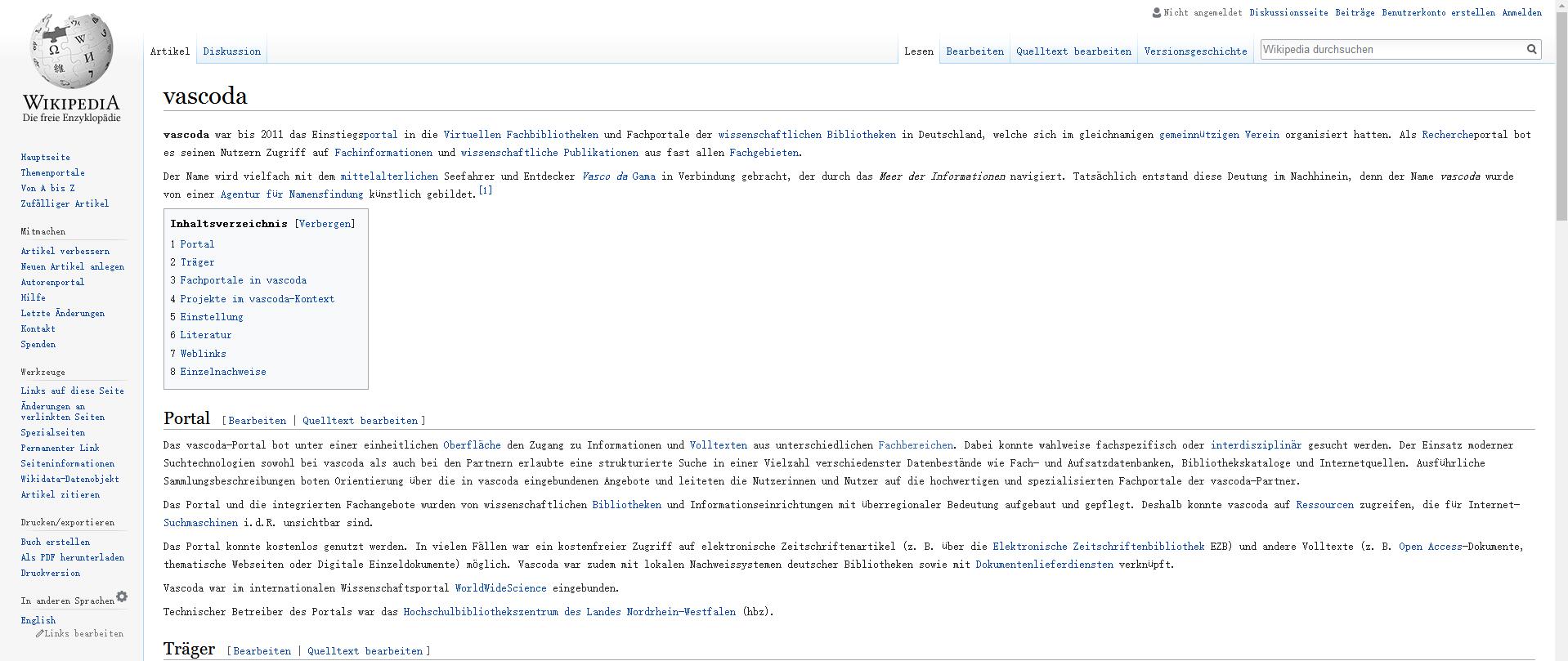This screenshot has height=661, width=1568.
Task: Open language settings gear icon
Action: (x=122, y=596)
